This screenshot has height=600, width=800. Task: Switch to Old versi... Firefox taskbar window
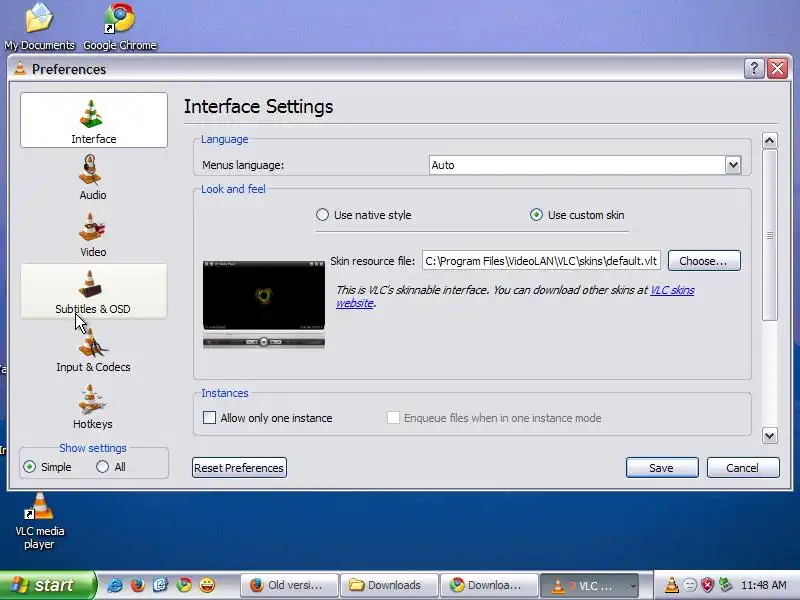290,585
